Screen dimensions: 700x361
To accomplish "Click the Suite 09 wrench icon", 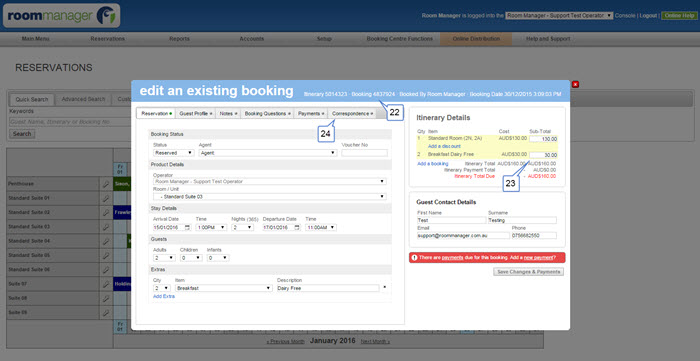I will [106, 313].
